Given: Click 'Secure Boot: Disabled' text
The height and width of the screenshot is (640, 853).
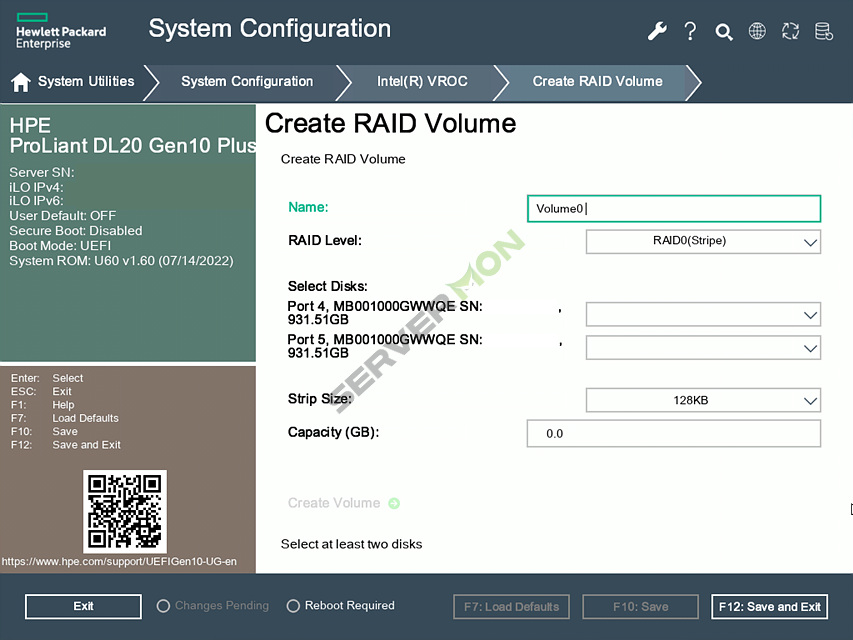Looking at the screenshot, I should point(76,231).
